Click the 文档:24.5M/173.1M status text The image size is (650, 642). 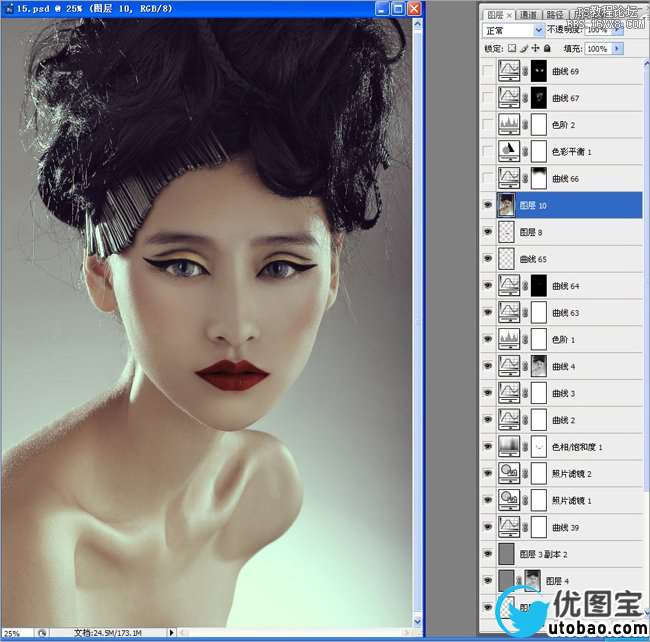pyautogui.click(x=108, y=633)
